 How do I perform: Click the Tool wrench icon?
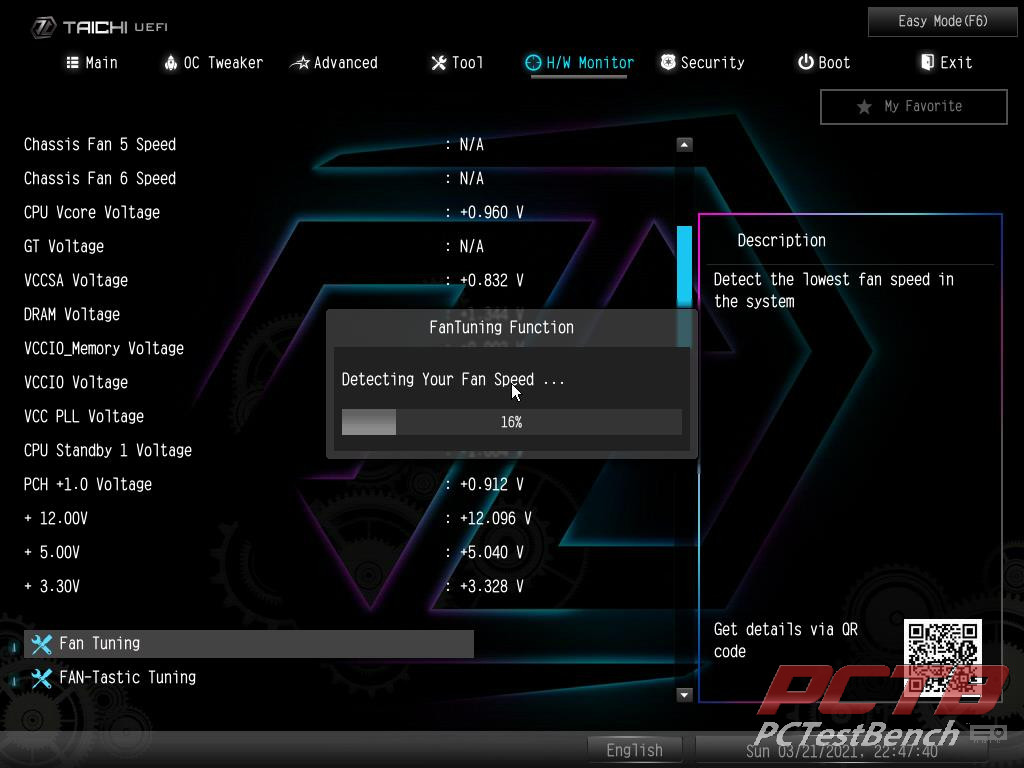pyautogui.click(x=438, y=63)
